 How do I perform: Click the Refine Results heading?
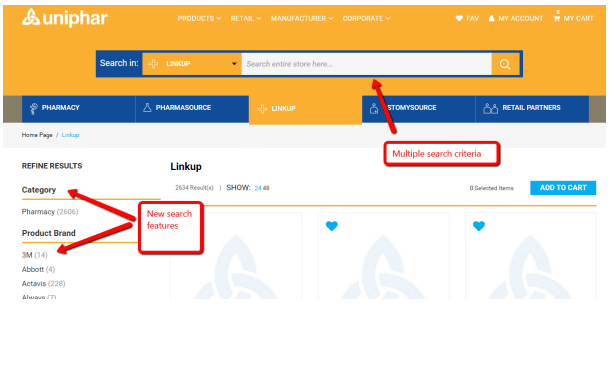(x=52, y=166)
